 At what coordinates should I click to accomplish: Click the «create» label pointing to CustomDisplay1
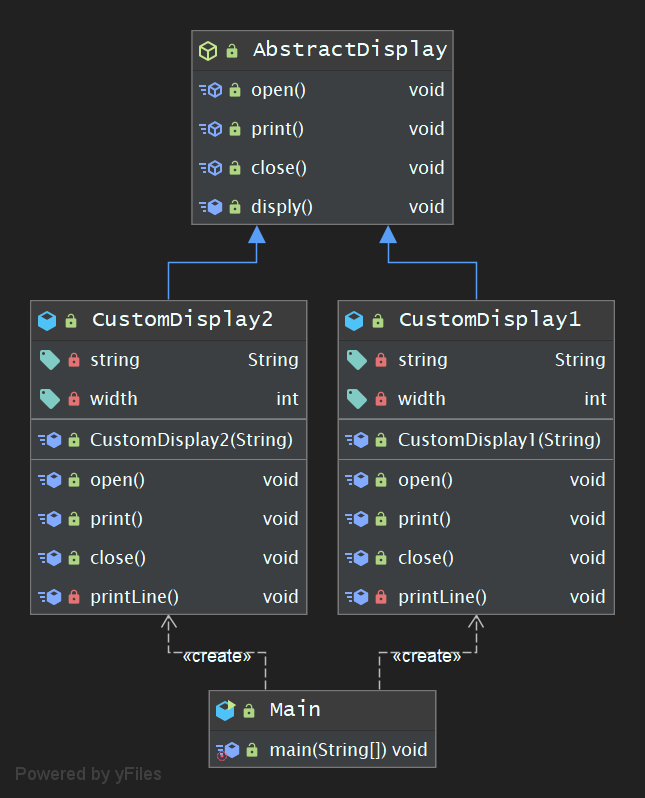(426, 656)
